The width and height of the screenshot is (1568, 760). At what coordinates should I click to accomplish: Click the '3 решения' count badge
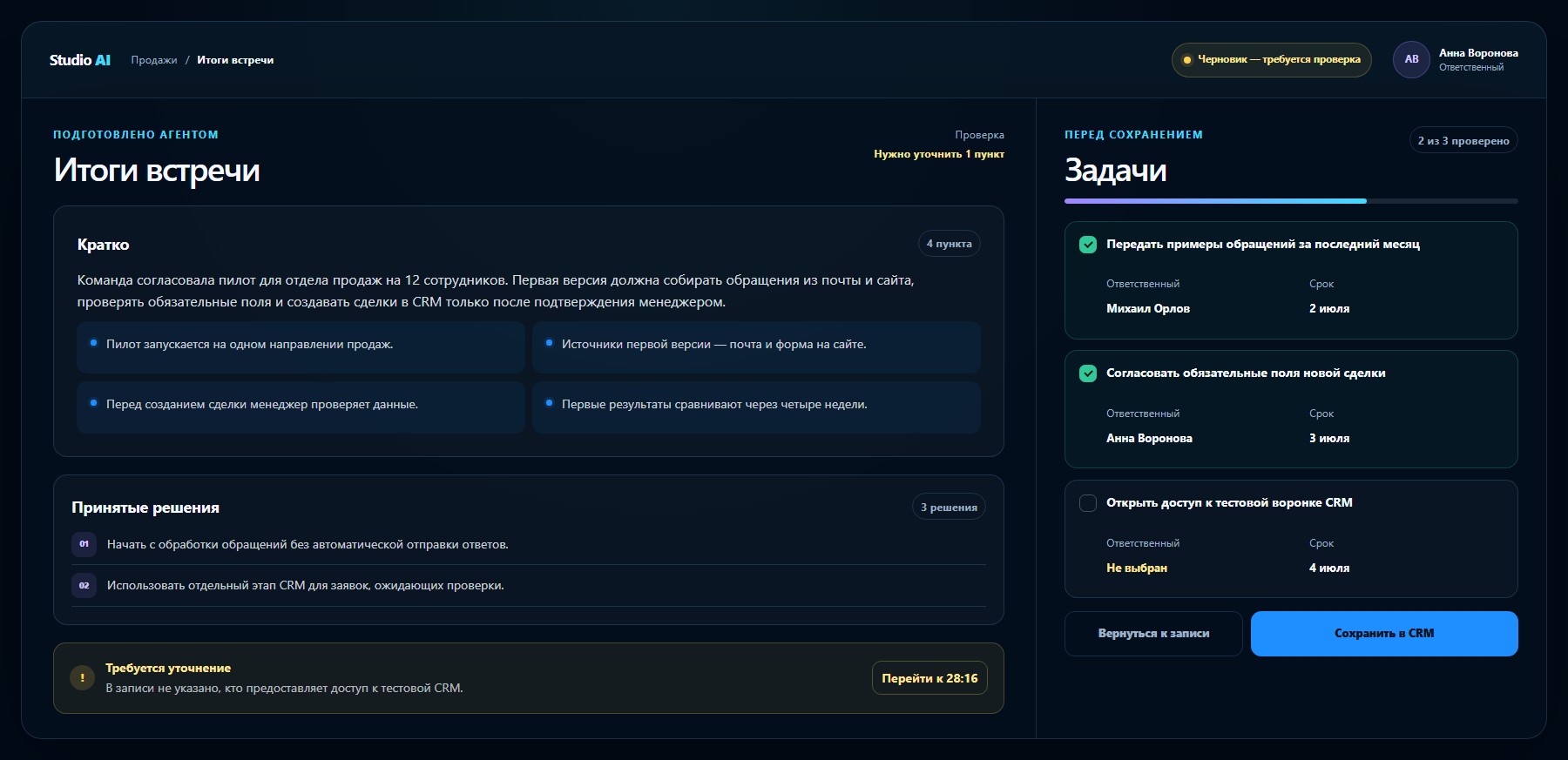[949, 508]
